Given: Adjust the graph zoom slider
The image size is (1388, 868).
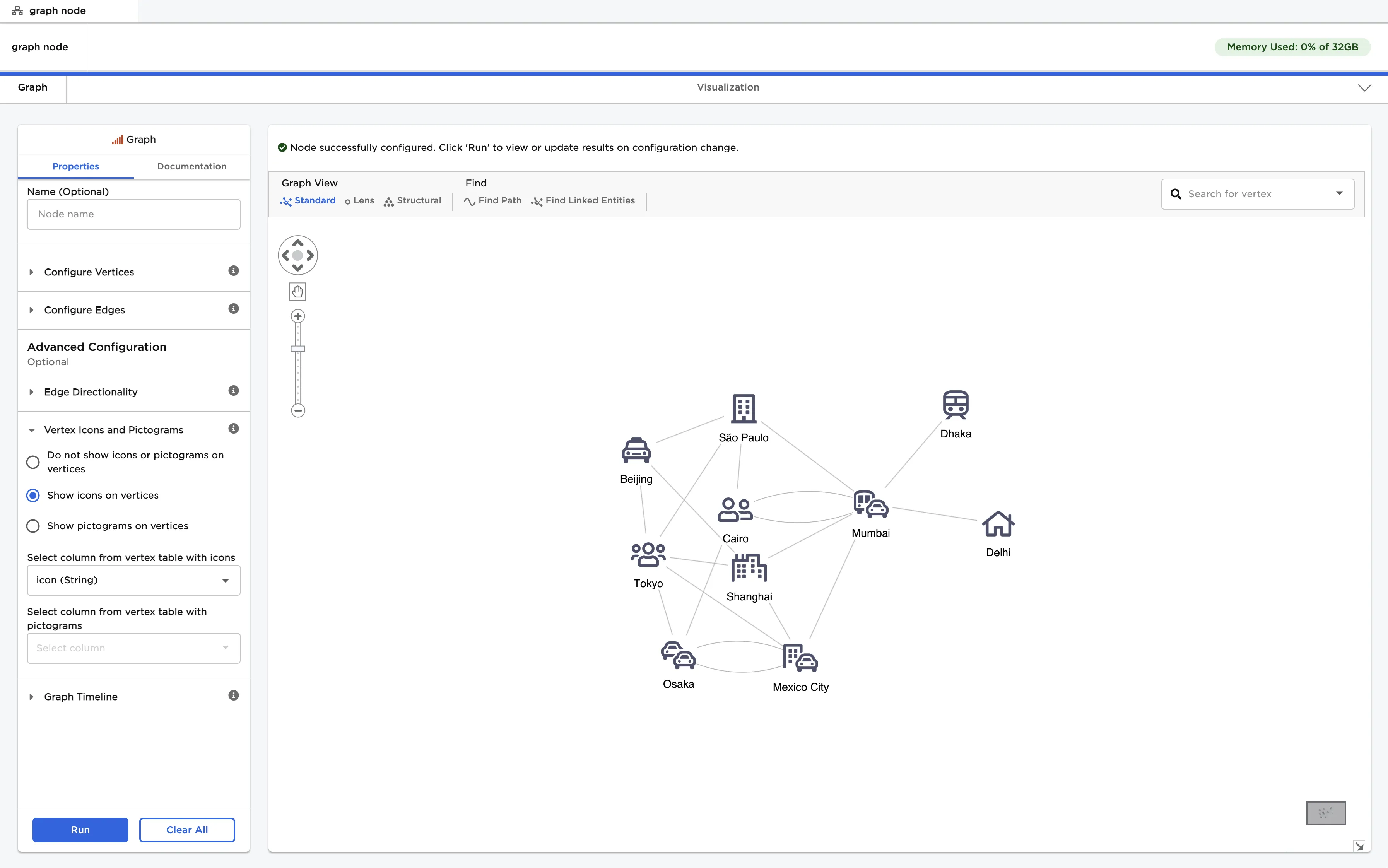Looking at the screenshot, I should point(297,349).
